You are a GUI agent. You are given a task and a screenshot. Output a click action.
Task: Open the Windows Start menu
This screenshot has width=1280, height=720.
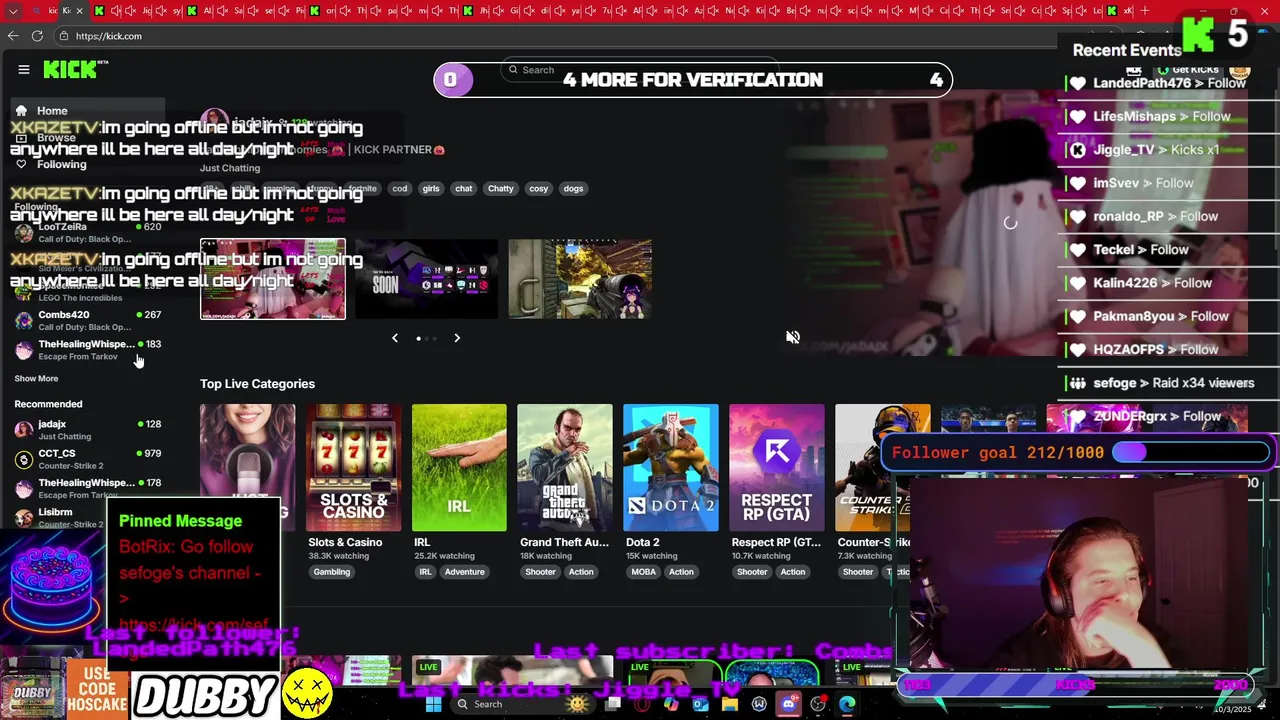click(433, 704)
